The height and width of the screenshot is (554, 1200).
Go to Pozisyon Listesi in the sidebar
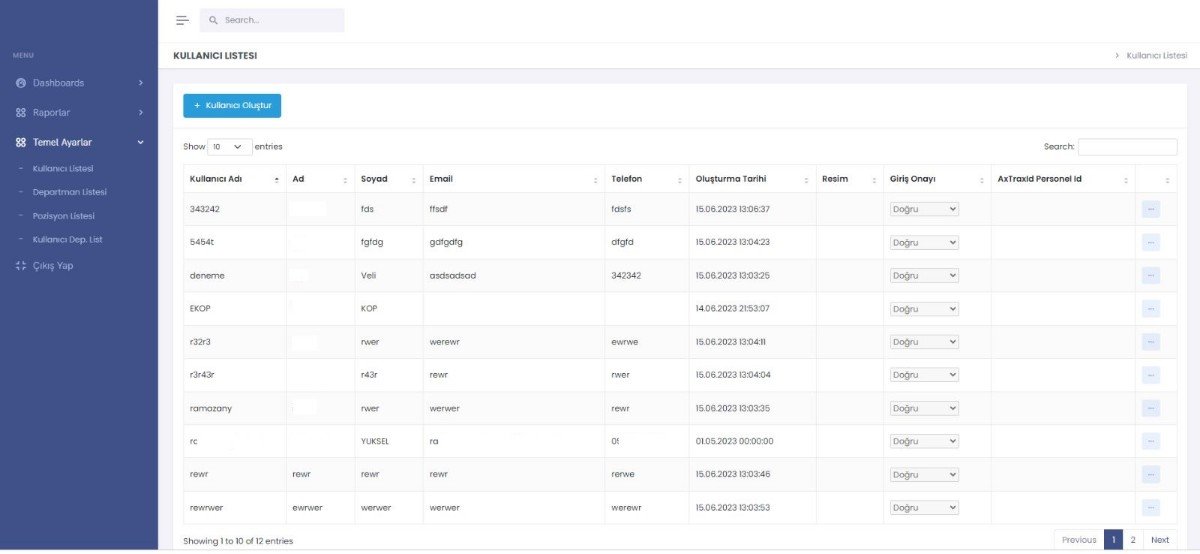tap(64, 216)
